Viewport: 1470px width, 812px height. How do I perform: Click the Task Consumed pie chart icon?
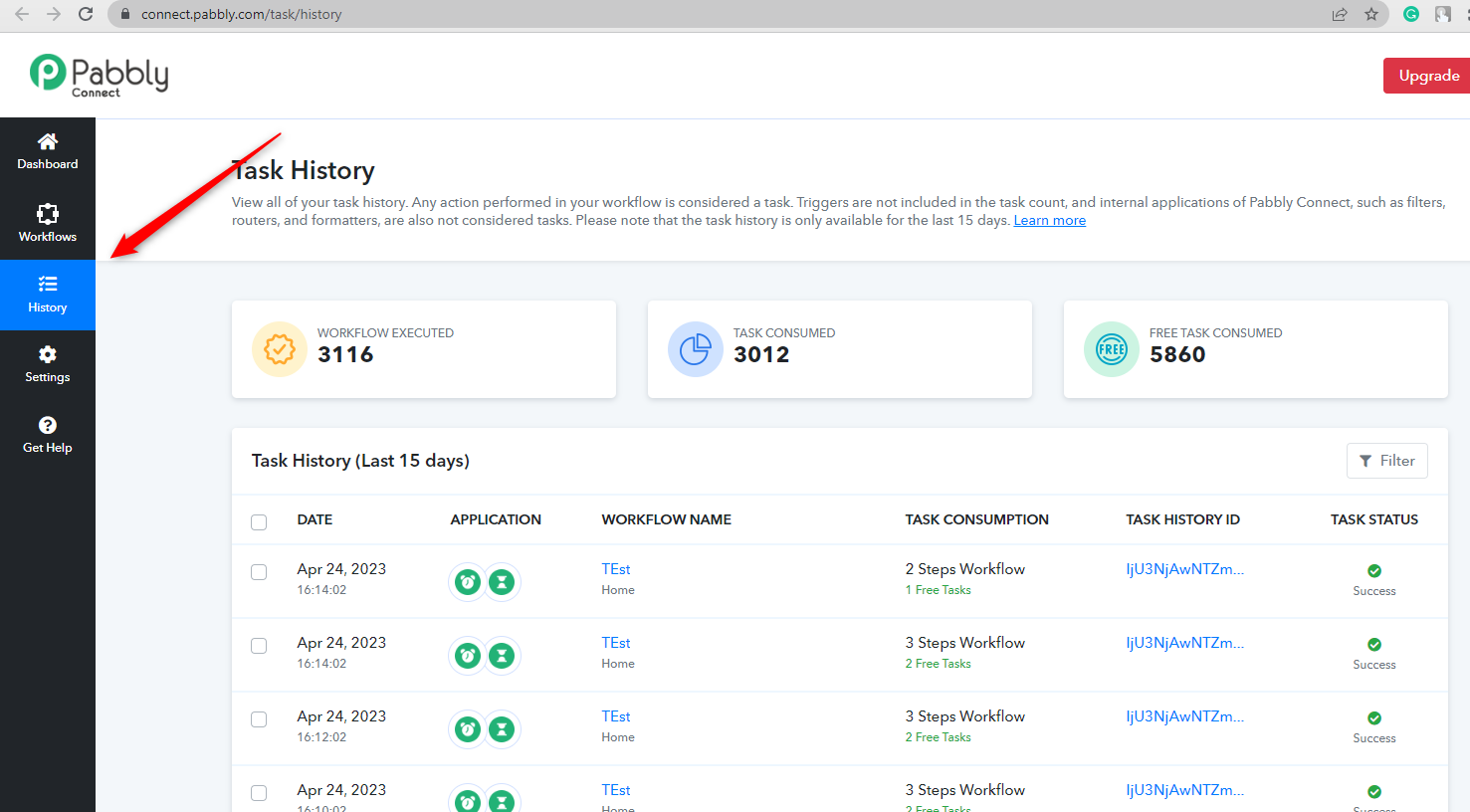tap(696, 349)
